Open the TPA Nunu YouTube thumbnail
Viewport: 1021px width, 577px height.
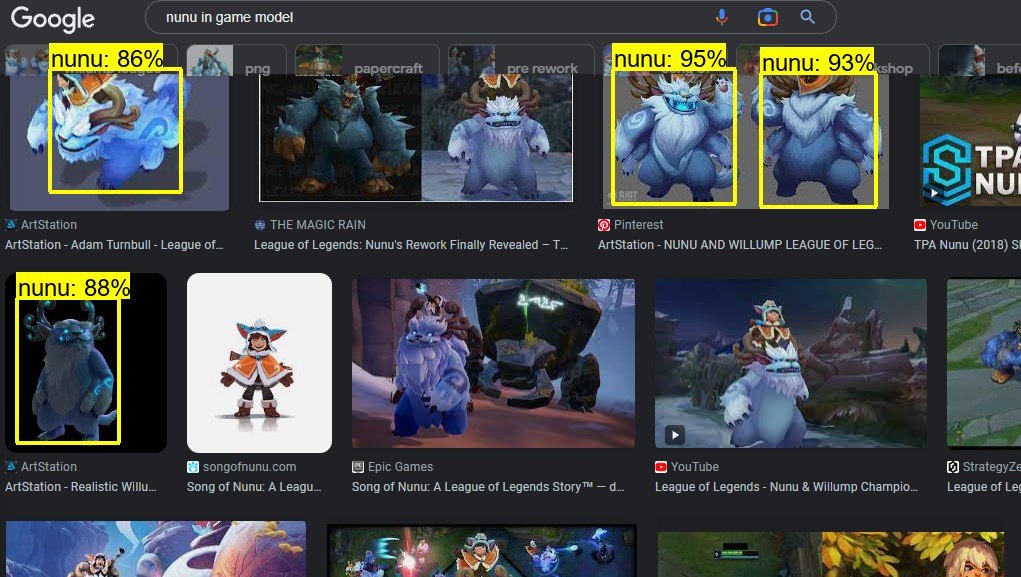[970, 140]
